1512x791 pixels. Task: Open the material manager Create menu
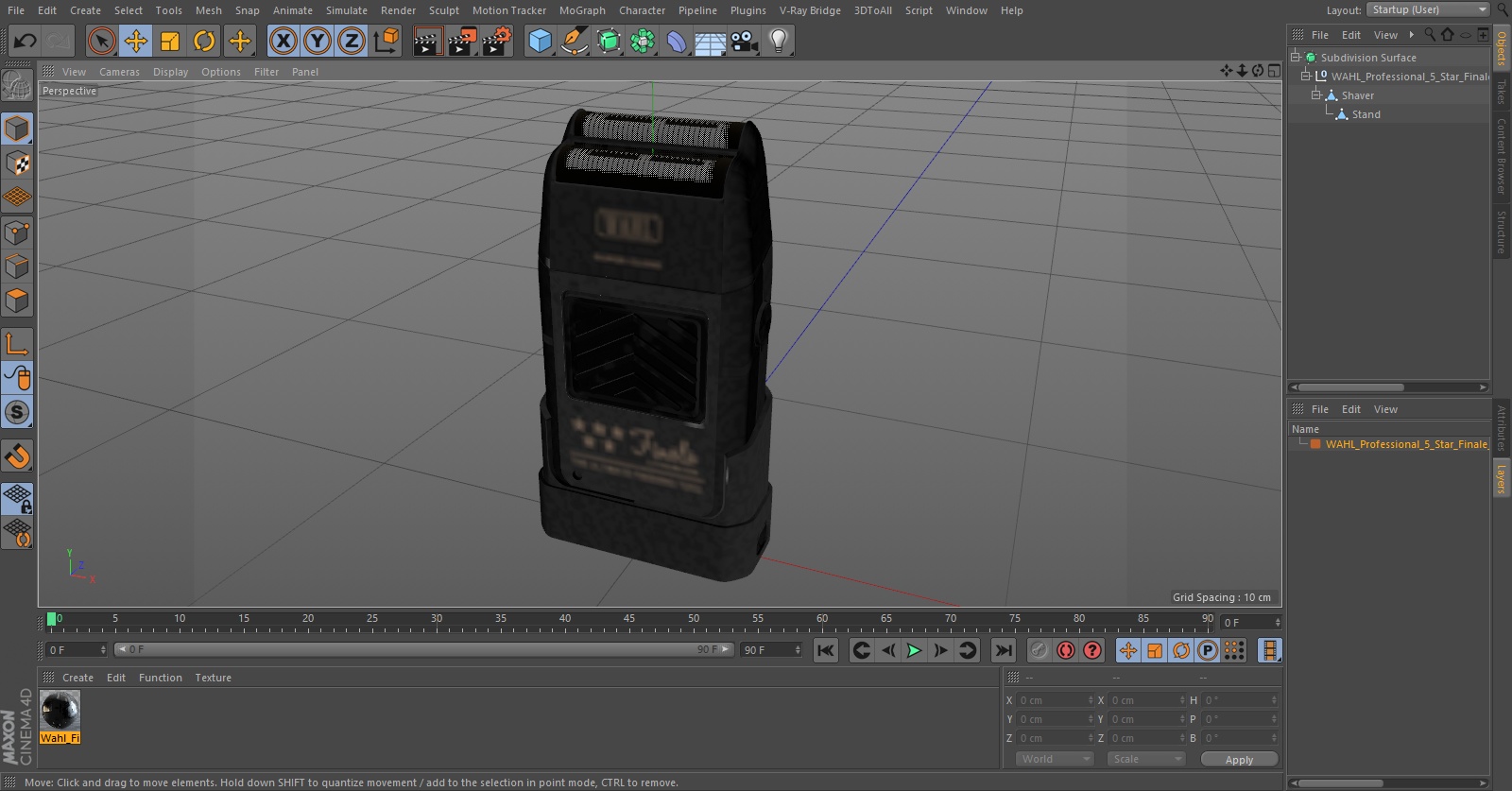[77, 678]
